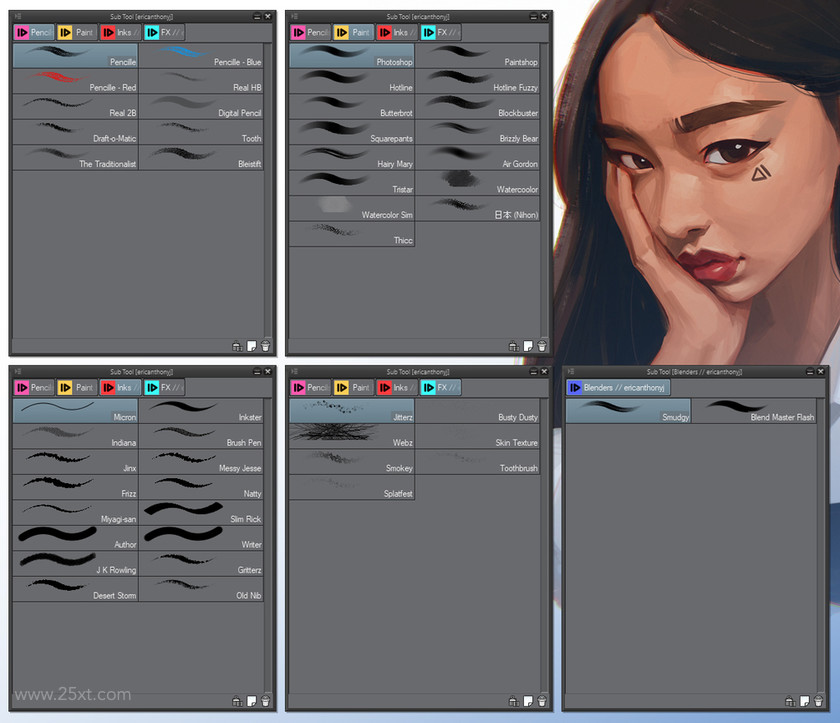Select the Butterbrot brush

351,107
